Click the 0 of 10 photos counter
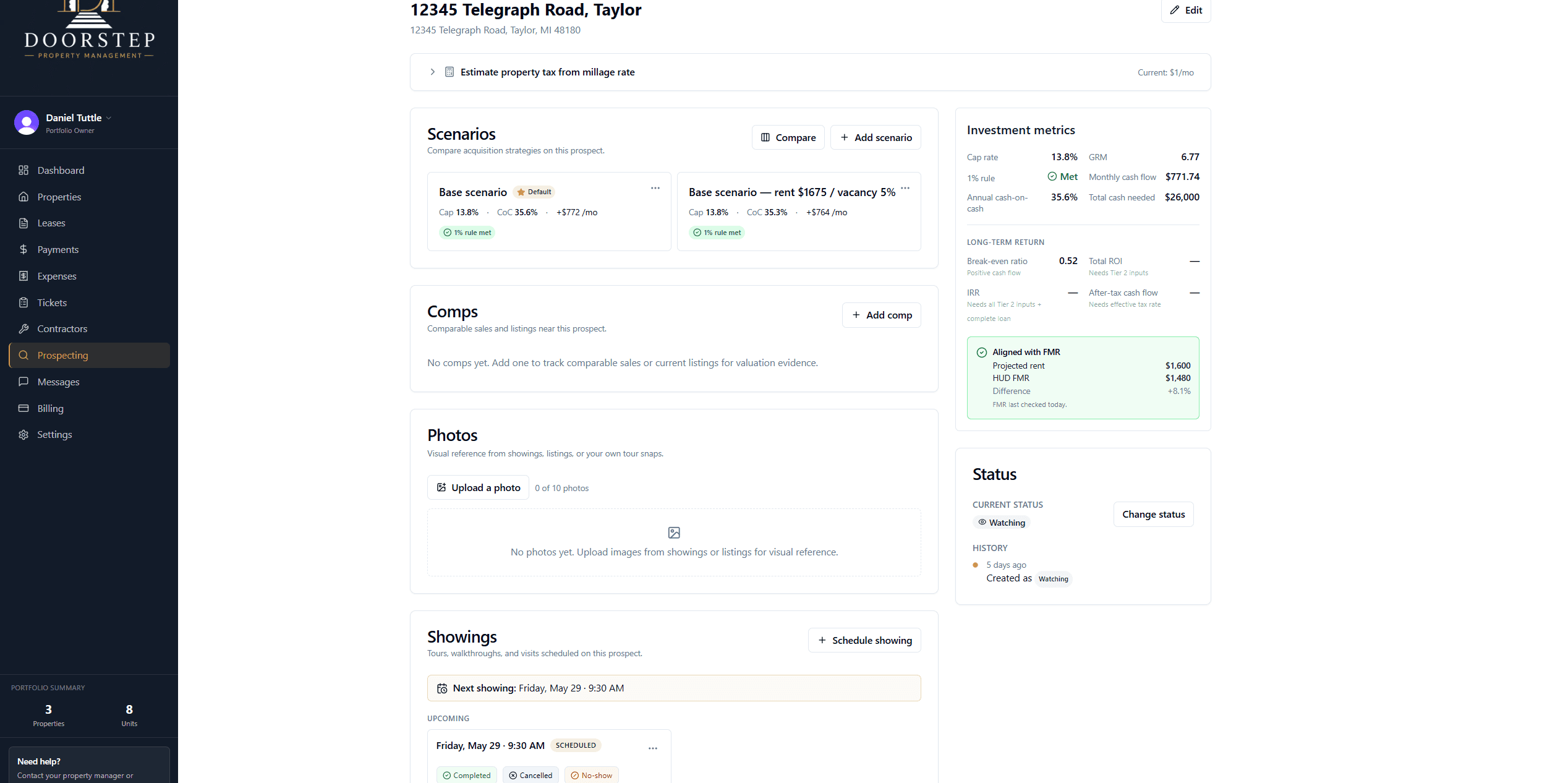 click(x=562, y=488)
